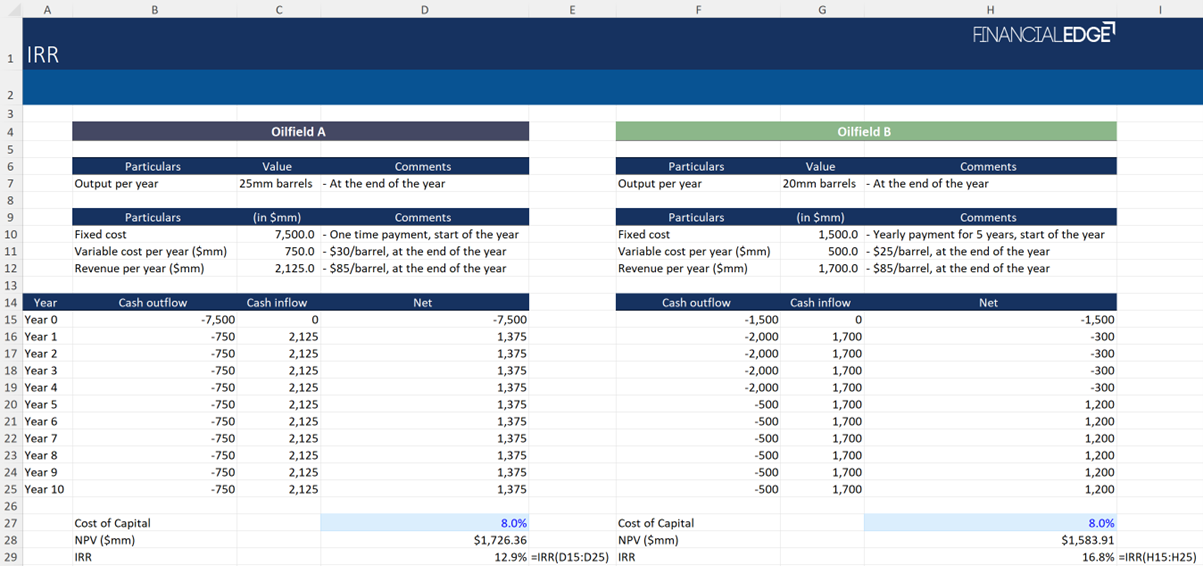Click the 7,500.0 fixed cost value
This screenshot has height=566, width=1203.
[294, 234]
